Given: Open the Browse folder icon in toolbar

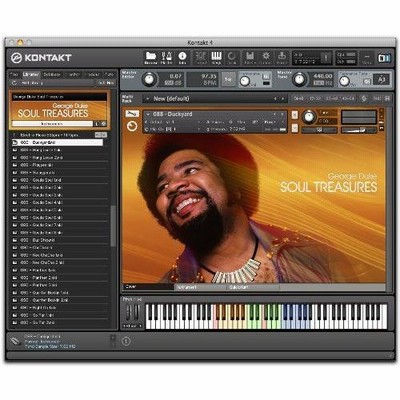Looking at the screenshot, I should (151, 58).
